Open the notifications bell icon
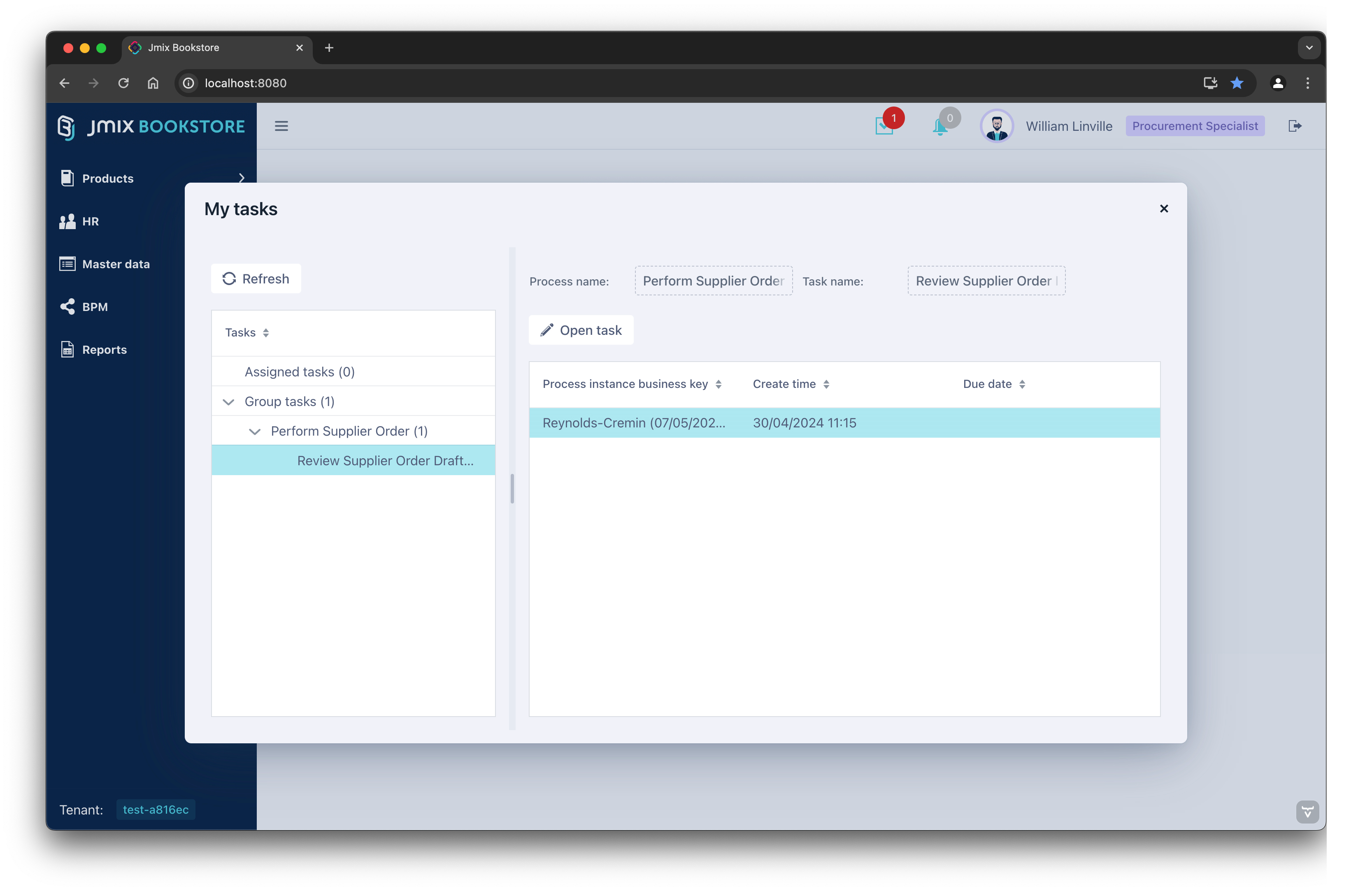This screenshot has height=891, width=1372. pos(939,126)
